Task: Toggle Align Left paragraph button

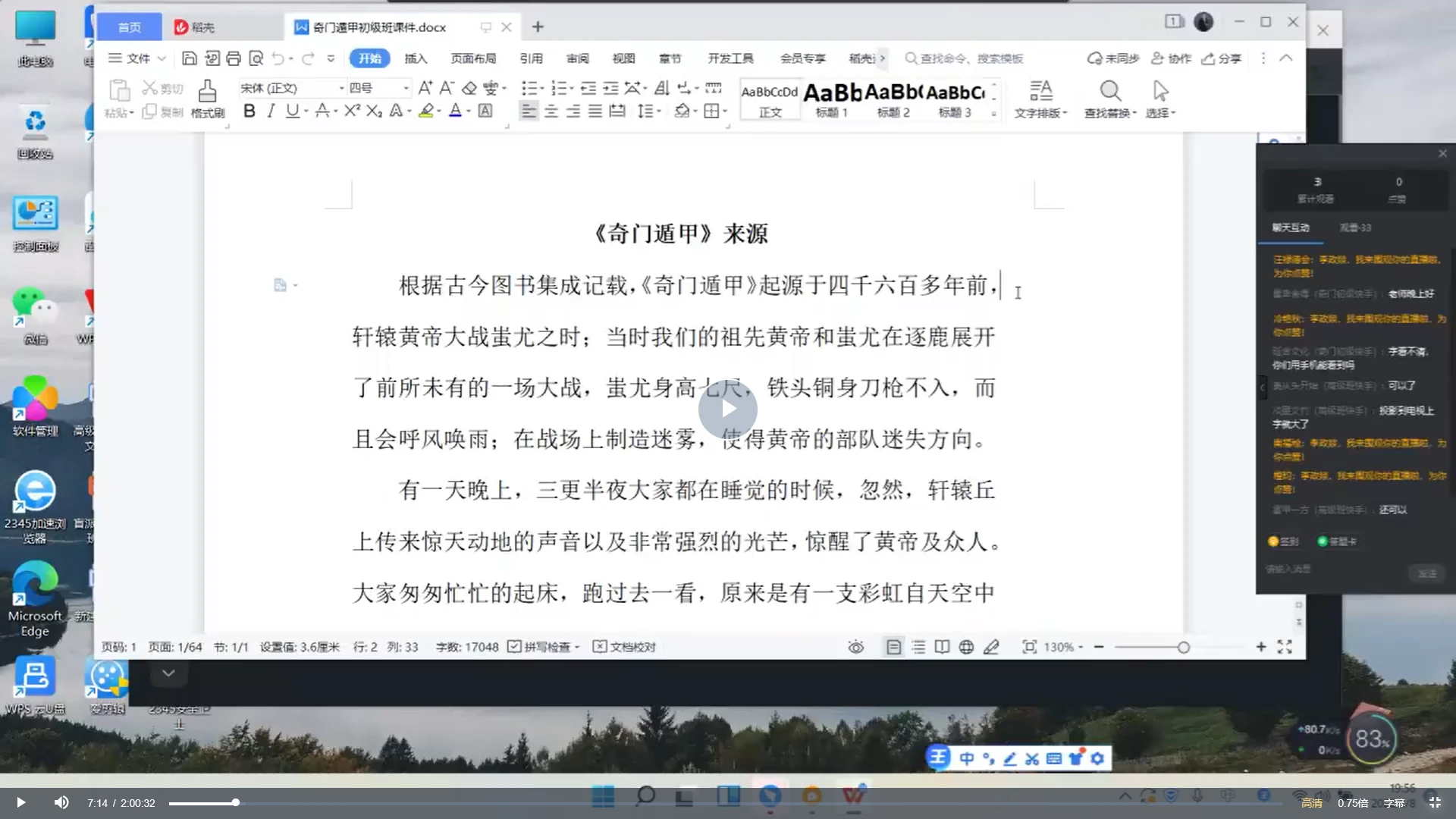Action: coord(529,111)
